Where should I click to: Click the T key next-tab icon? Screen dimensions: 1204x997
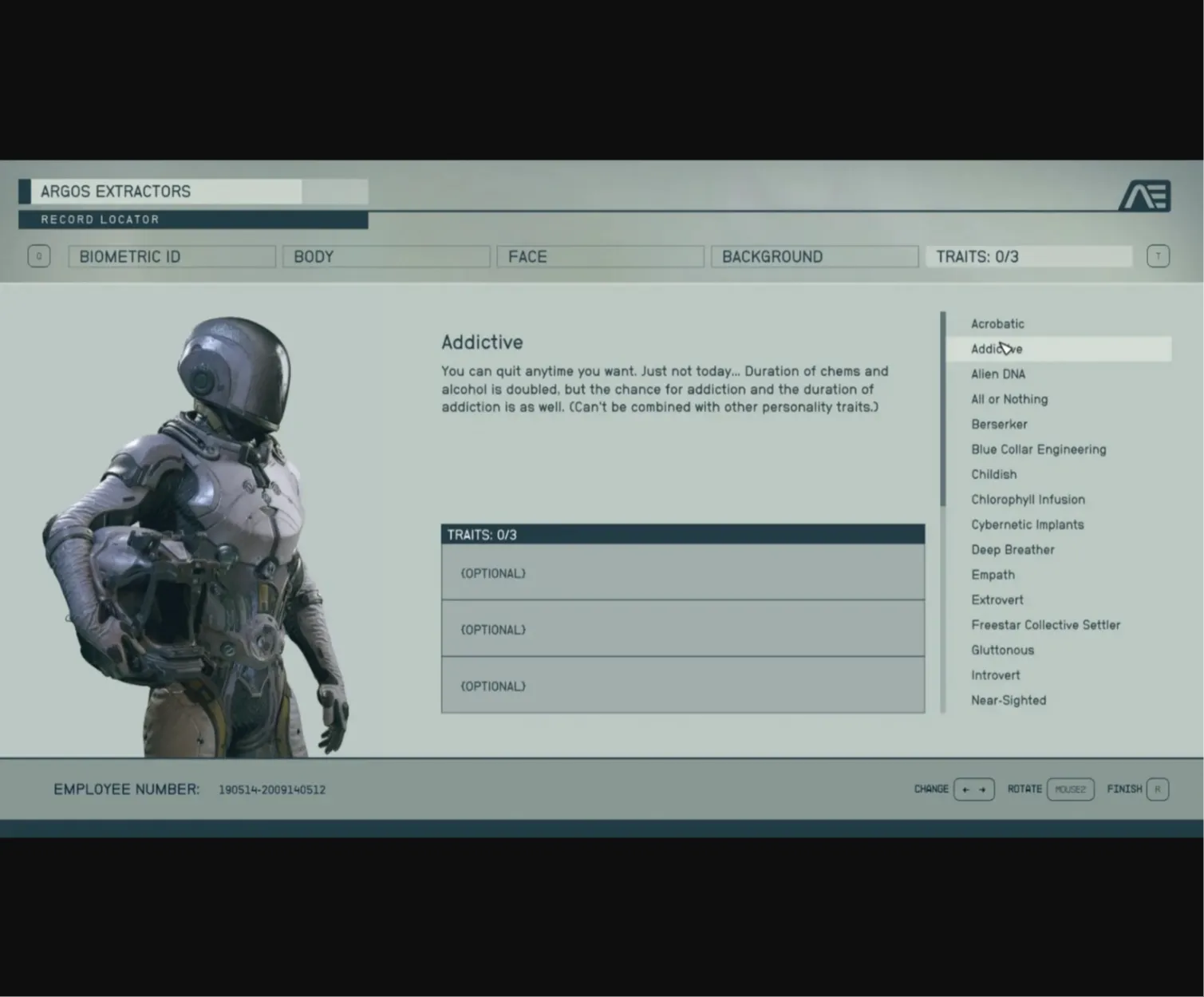1158,256
